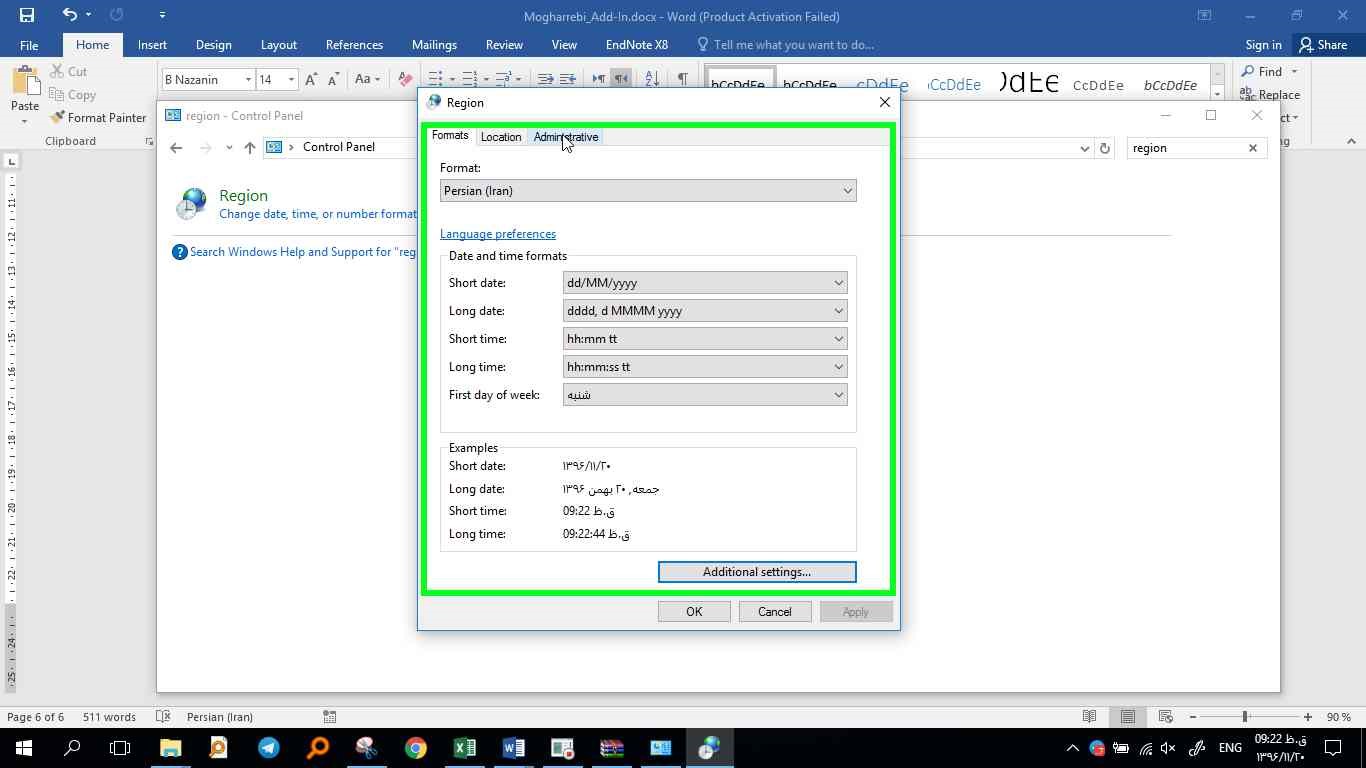Viewport: 1366px width, 768px height.
Task: Click the Additional settings button
Action: click(x=757, y=572)
